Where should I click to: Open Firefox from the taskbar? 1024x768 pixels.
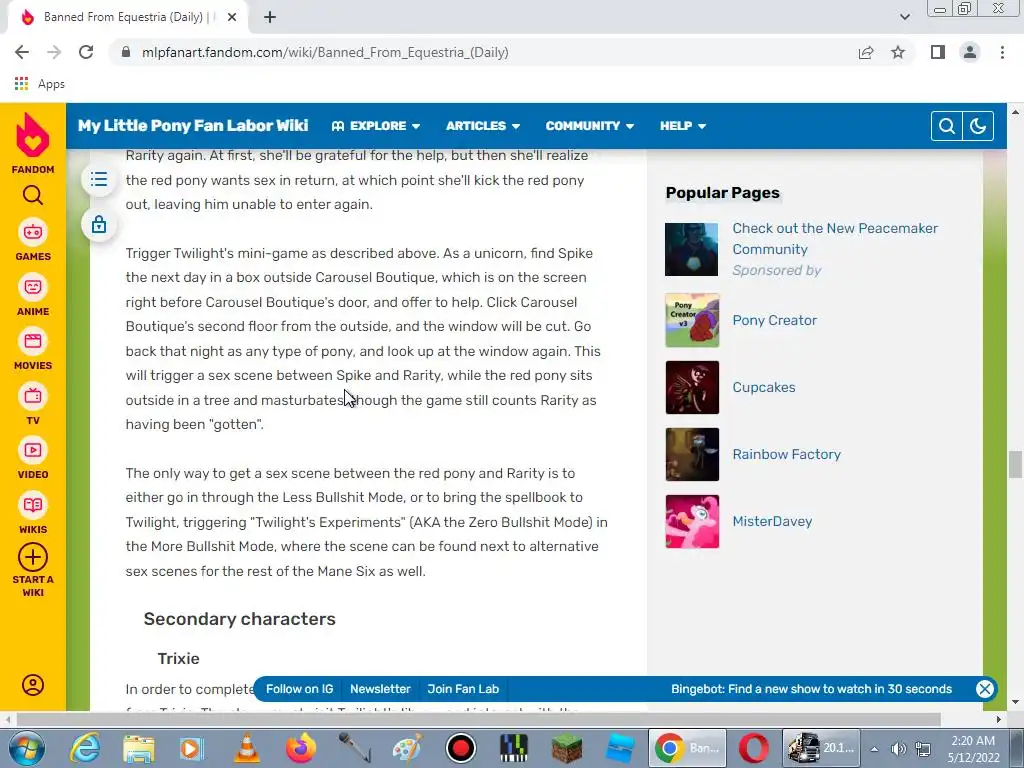[x=300, y=748]
